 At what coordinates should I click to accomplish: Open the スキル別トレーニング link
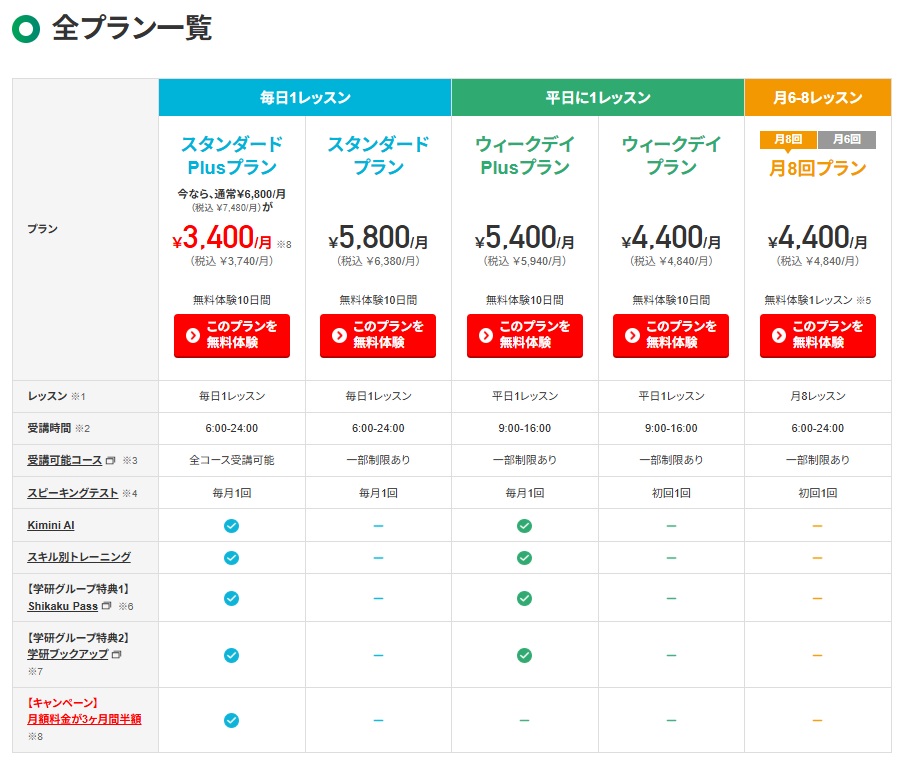(78, 557)
